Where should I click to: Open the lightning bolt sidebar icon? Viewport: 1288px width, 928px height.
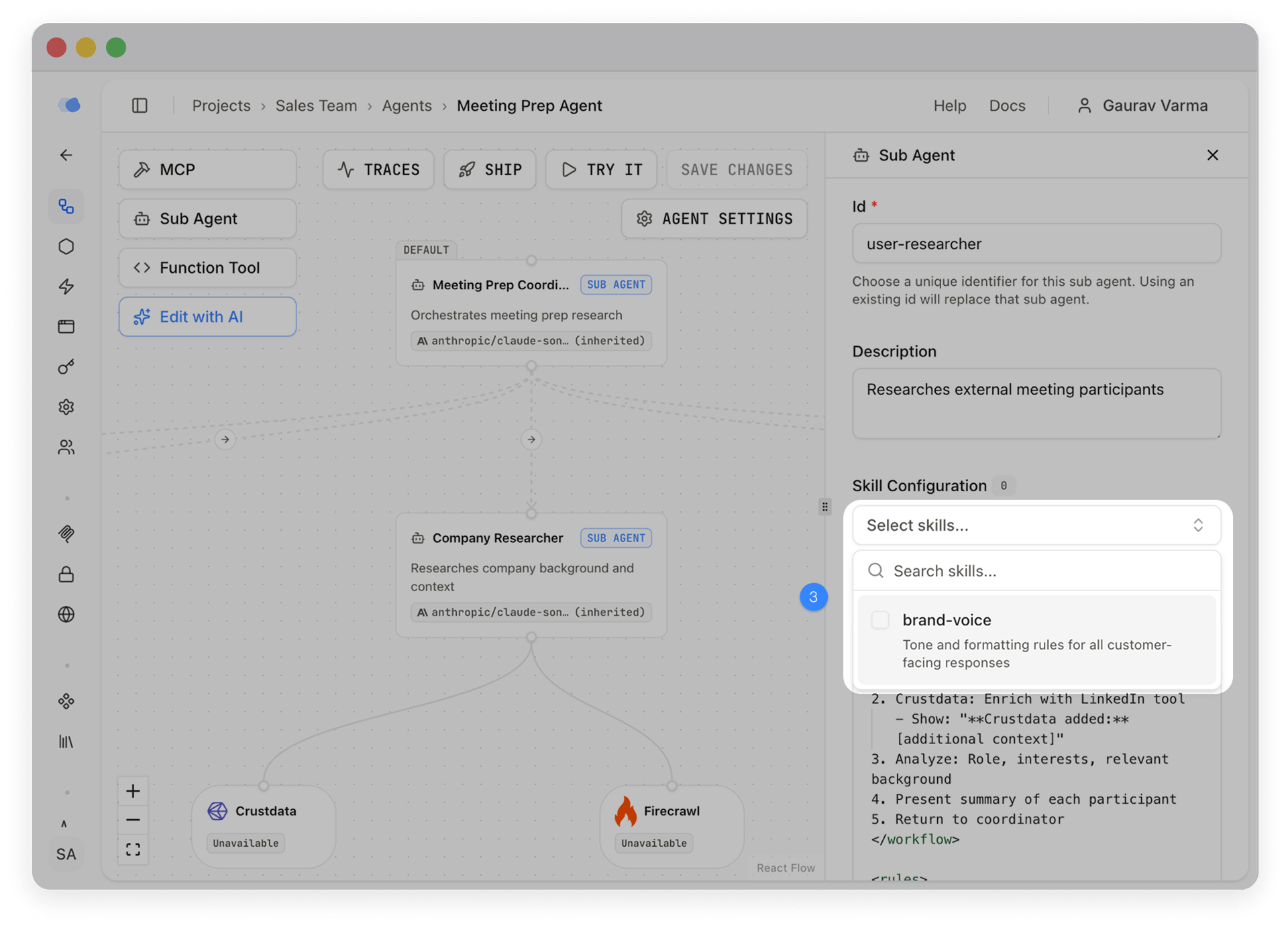click(x=66, y=287)
